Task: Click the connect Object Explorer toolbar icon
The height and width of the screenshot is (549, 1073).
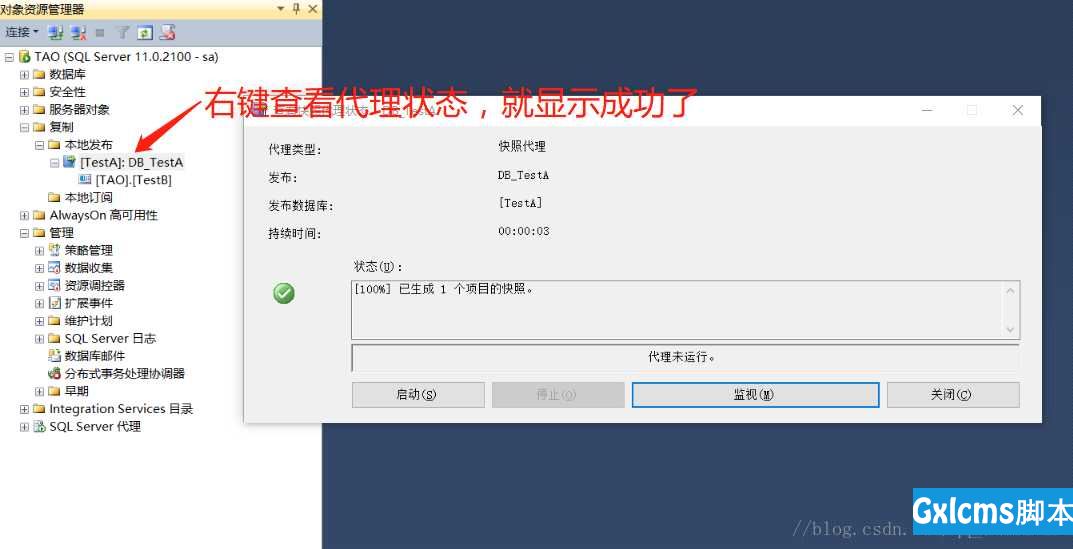Action: pyautogui.click(x=56, y=32)
